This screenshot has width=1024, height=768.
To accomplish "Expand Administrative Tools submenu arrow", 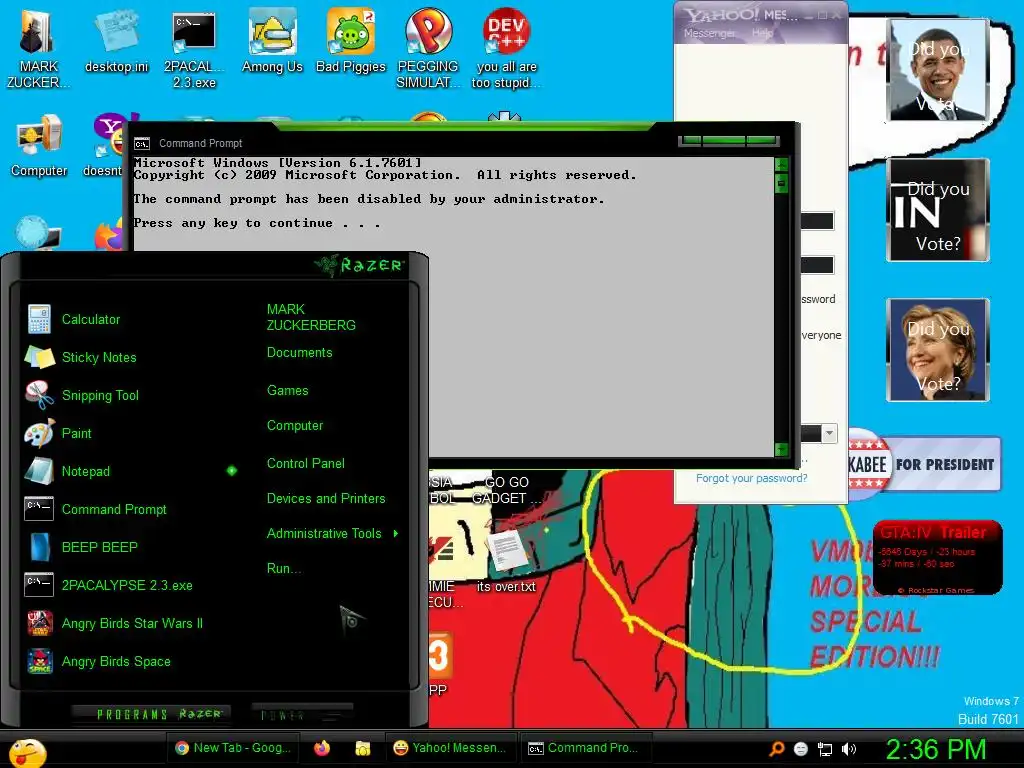I will point(396,534).
